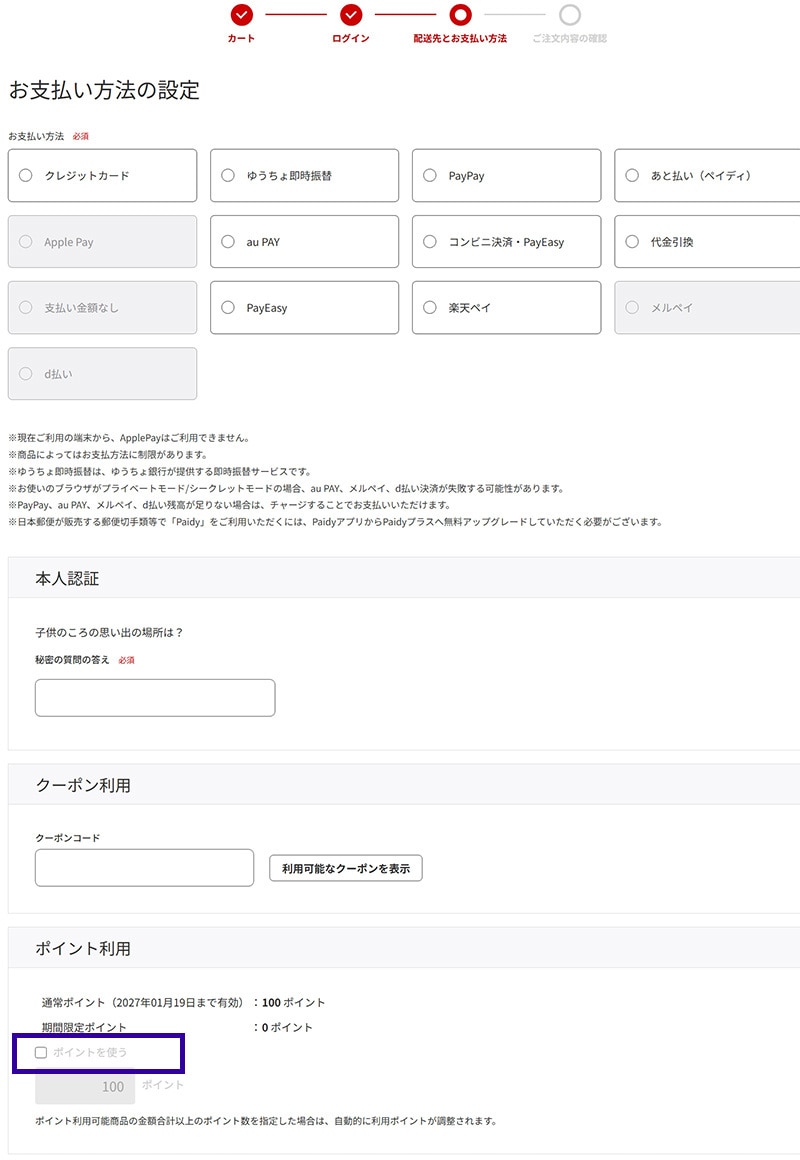Focus the 秘密の質問の答え input field
This screenshot has height=1160, width=800.
pos(155,698)
